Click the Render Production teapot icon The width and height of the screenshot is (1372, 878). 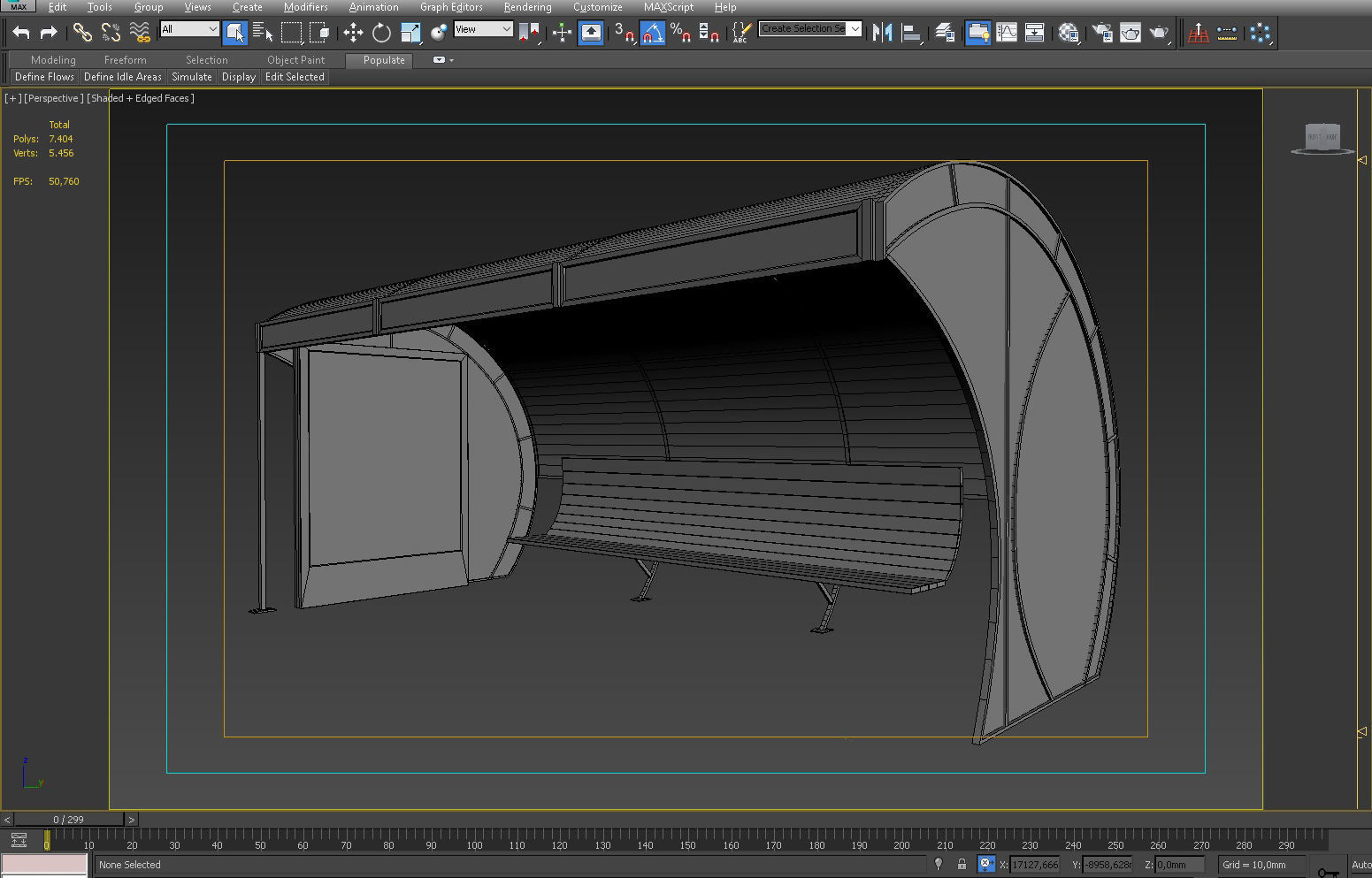(x=1159, y=33)
